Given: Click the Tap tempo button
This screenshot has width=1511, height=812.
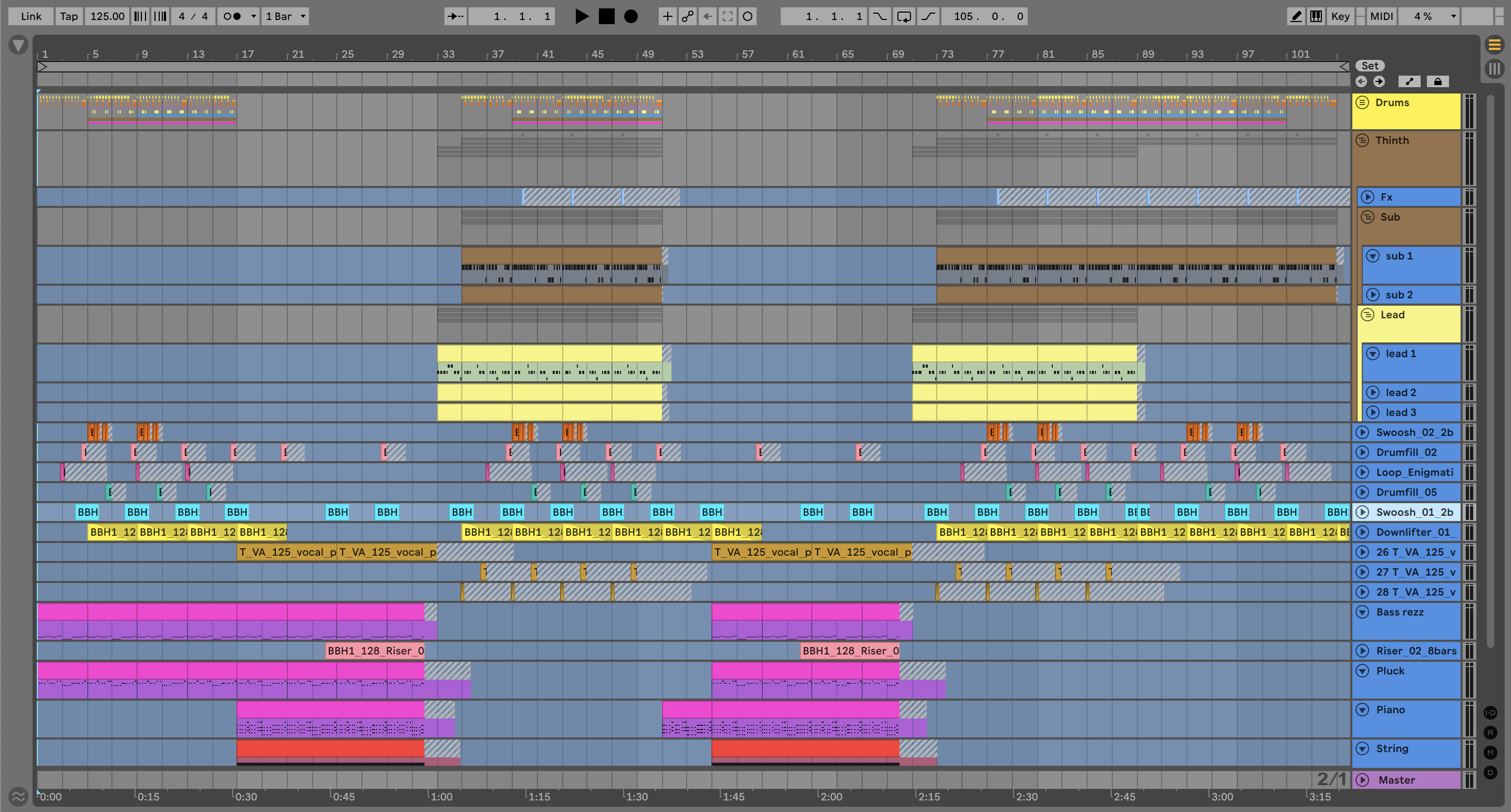Looking at the screenshot, I should click(x=69, y=16).
